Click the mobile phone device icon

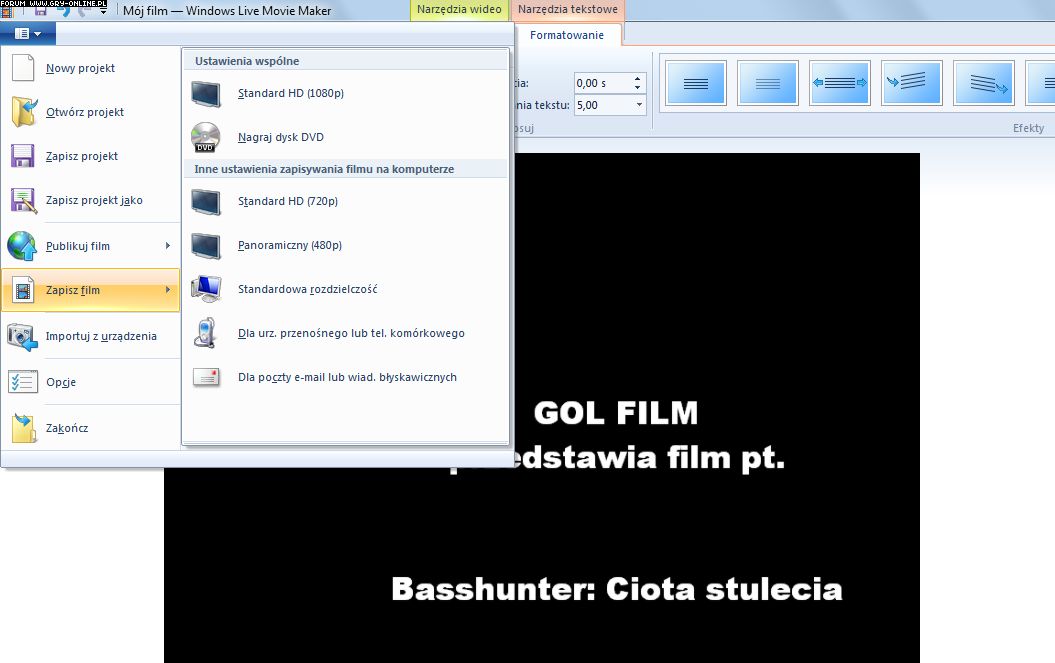[205, 333]
